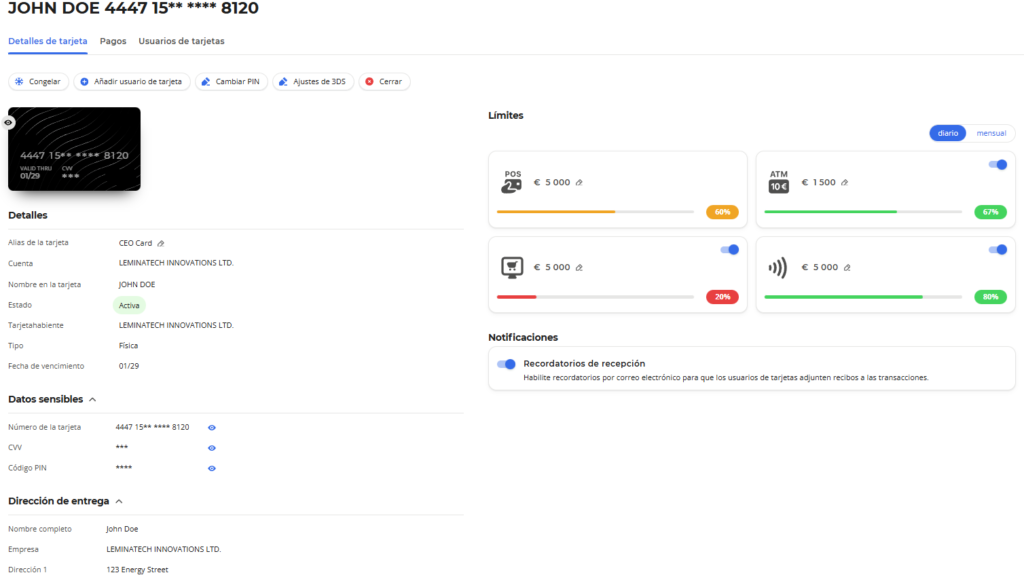Viewport: 1024px width, 575px height.
Task: Show the CVV using its eye icon
Action: (211, 447)
